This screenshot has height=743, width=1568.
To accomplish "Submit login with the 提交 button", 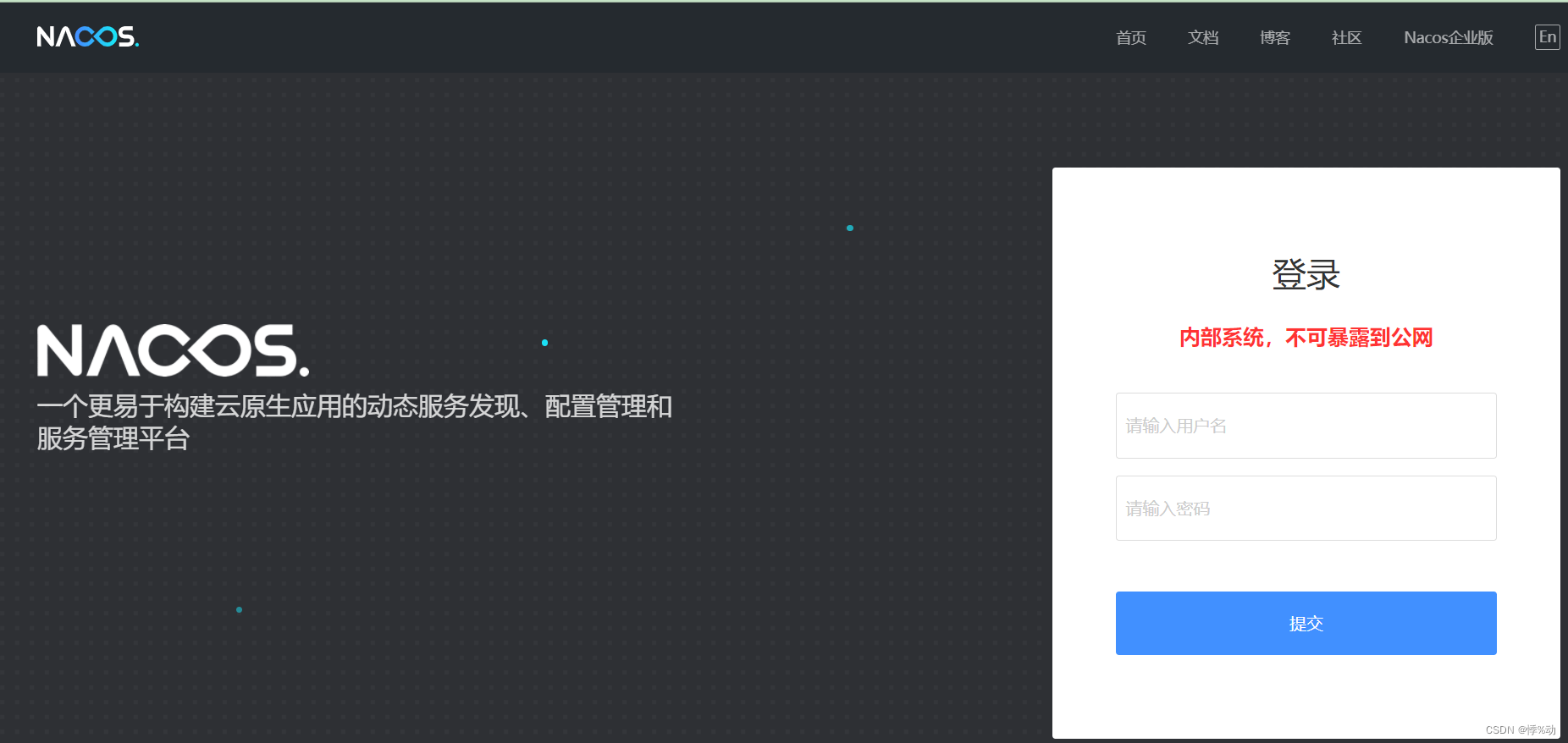I will 1306,623.
